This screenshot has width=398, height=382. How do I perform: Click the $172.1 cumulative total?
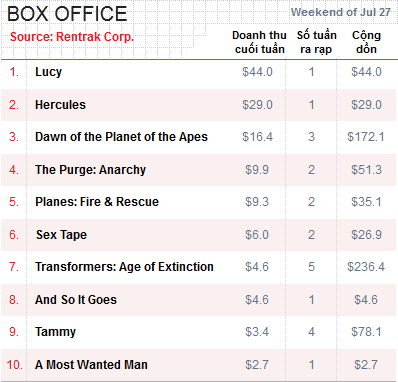coord(366,137)
